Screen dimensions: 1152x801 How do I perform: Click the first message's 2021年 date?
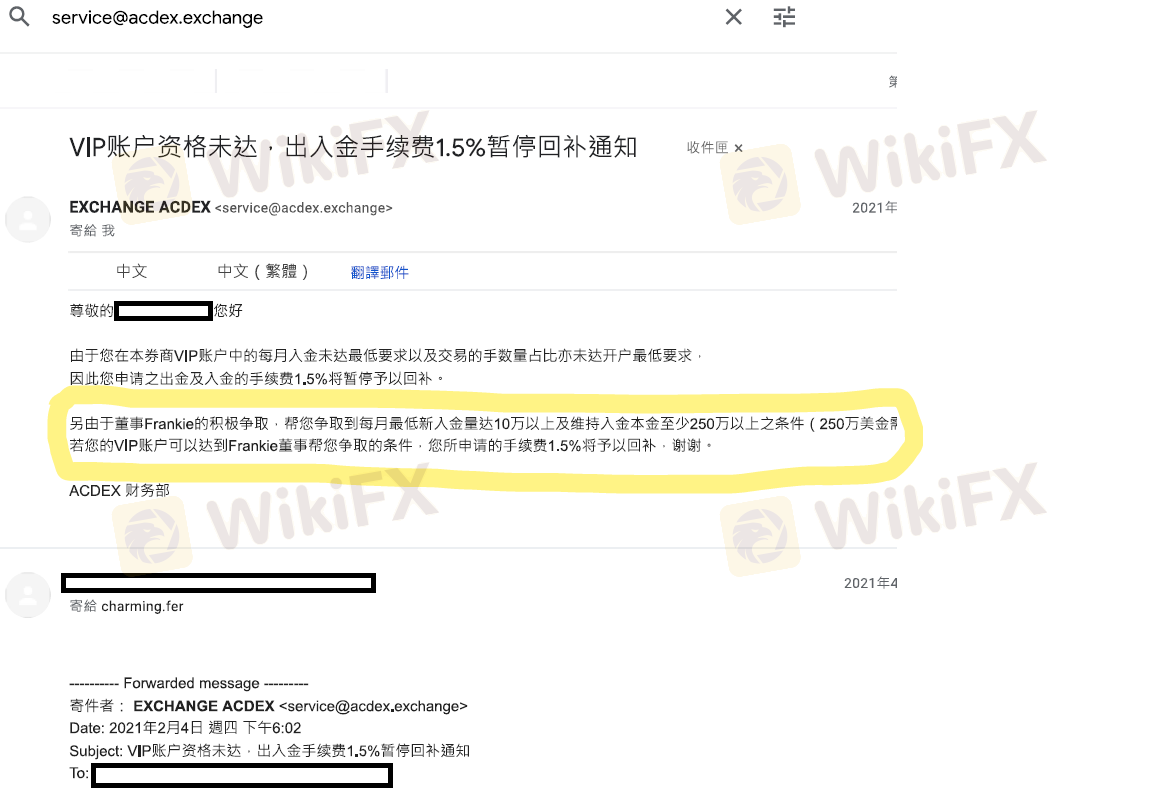coord(874,208)
